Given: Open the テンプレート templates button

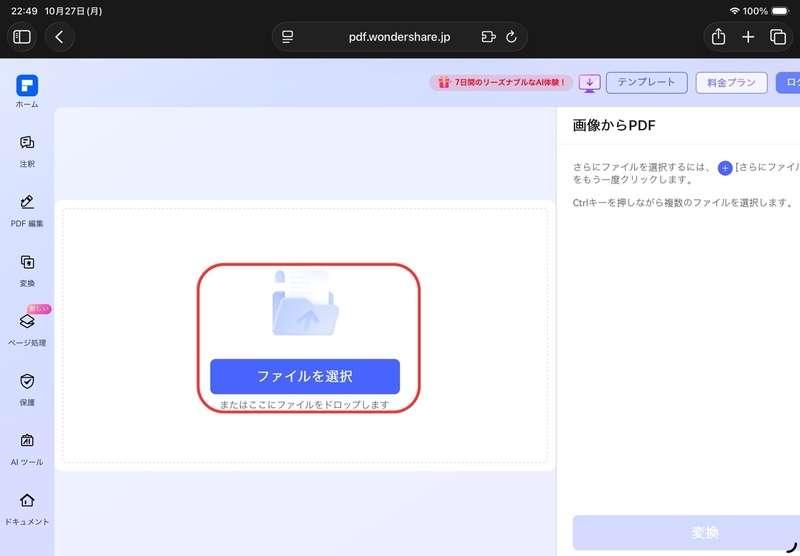Looking at the screenshot, I should [646, 83].
